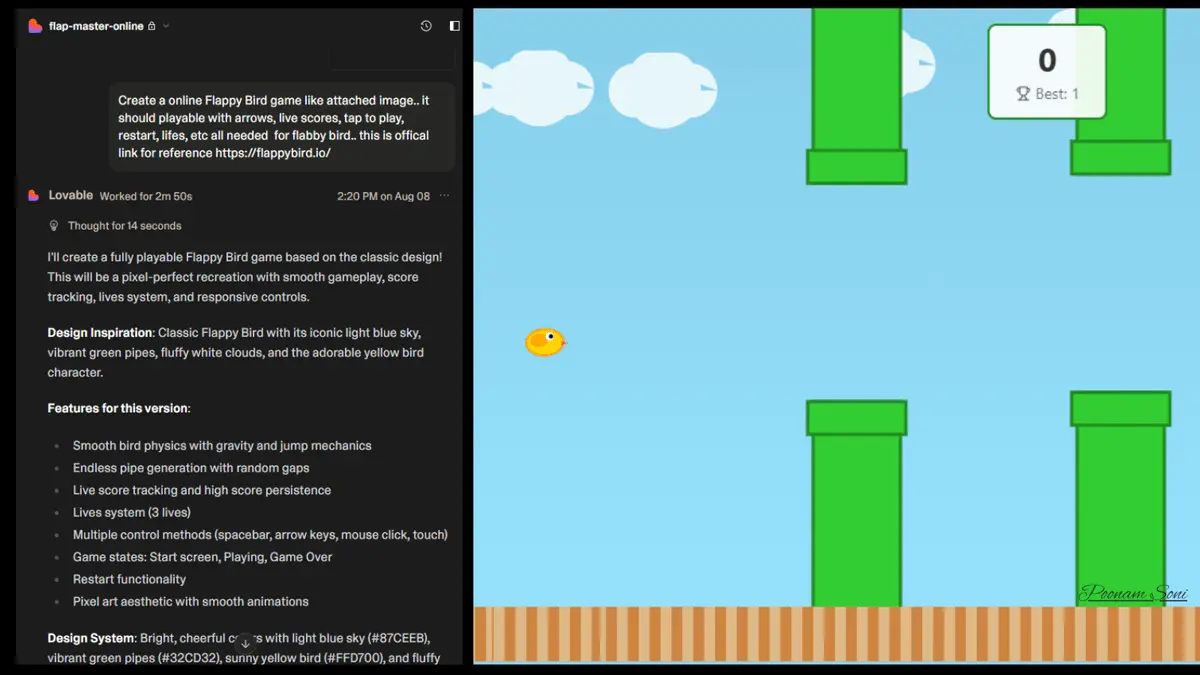Click the 'Design System' heading

tap(91, 638)
